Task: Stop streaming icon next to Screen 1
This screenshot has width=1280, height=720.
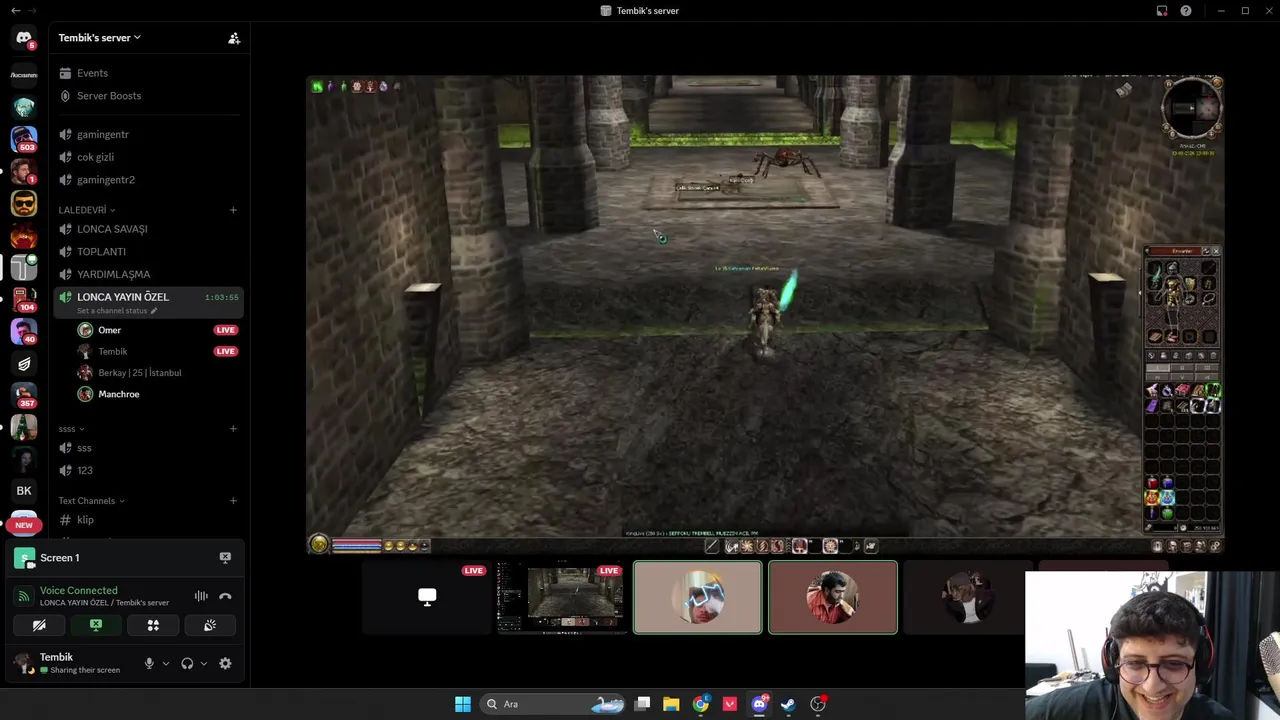Action: point(225,558)
